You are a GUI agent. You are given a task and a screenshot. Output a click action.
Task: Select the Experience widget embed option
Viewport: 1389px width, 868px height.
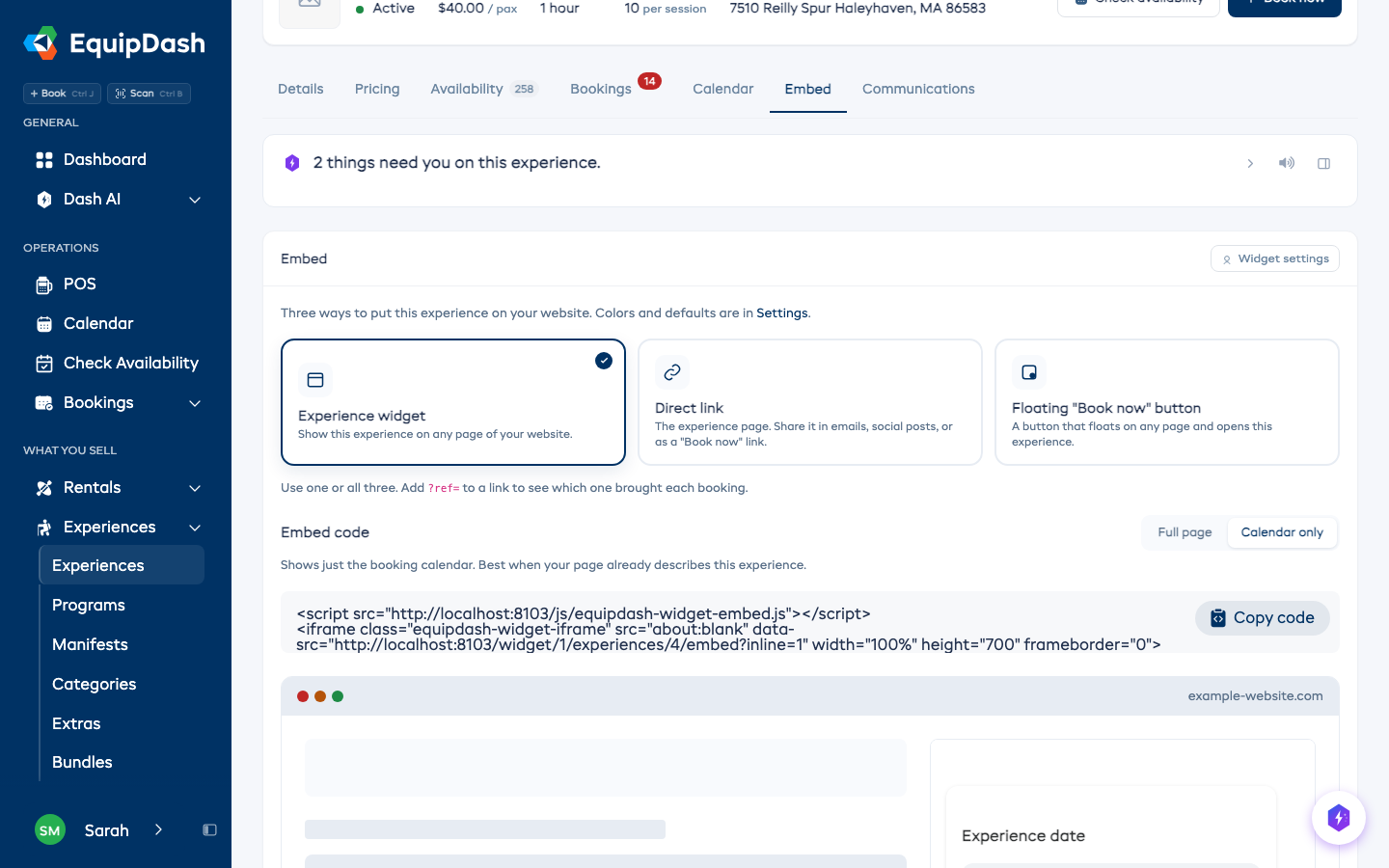(x=453, y=402)
